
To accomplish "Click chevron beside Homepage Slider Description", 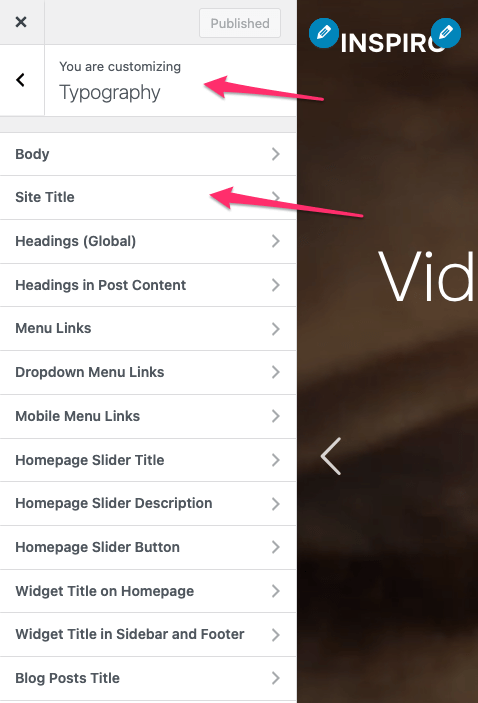I will click(276, 504).
